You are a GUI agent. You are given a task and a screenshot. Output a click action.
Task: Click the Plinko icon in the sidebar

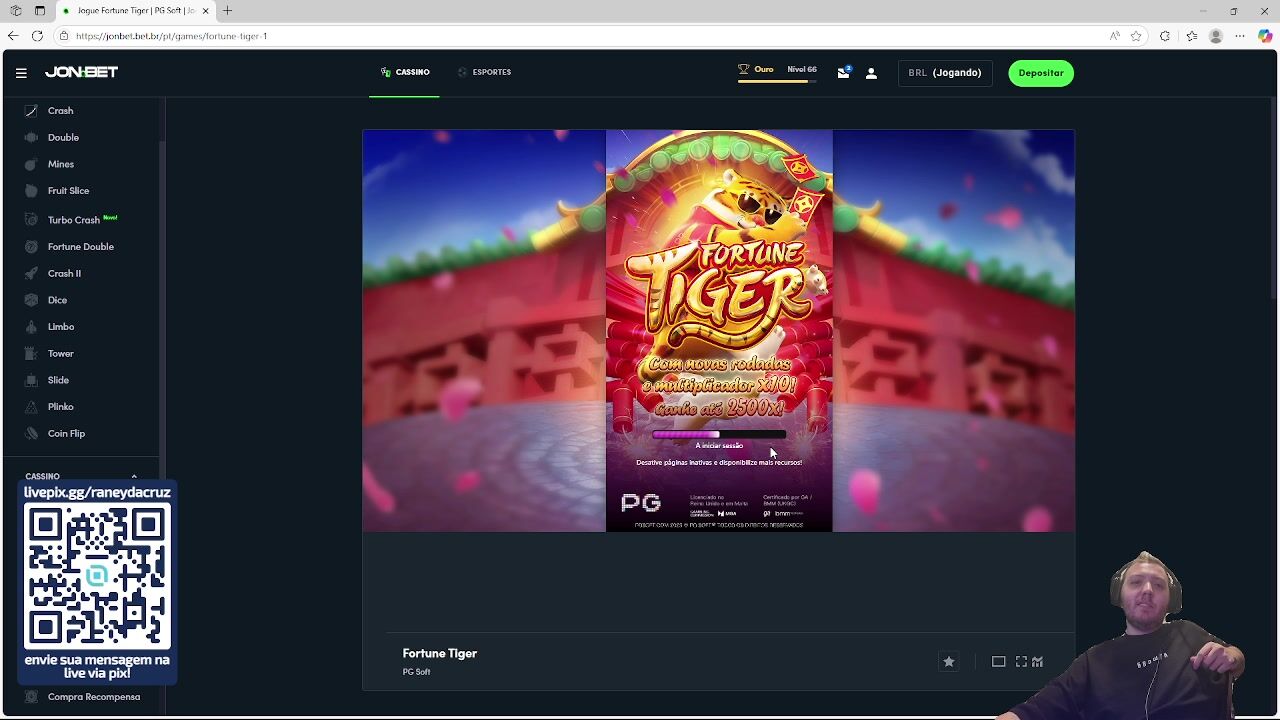[x=31, y=407]
